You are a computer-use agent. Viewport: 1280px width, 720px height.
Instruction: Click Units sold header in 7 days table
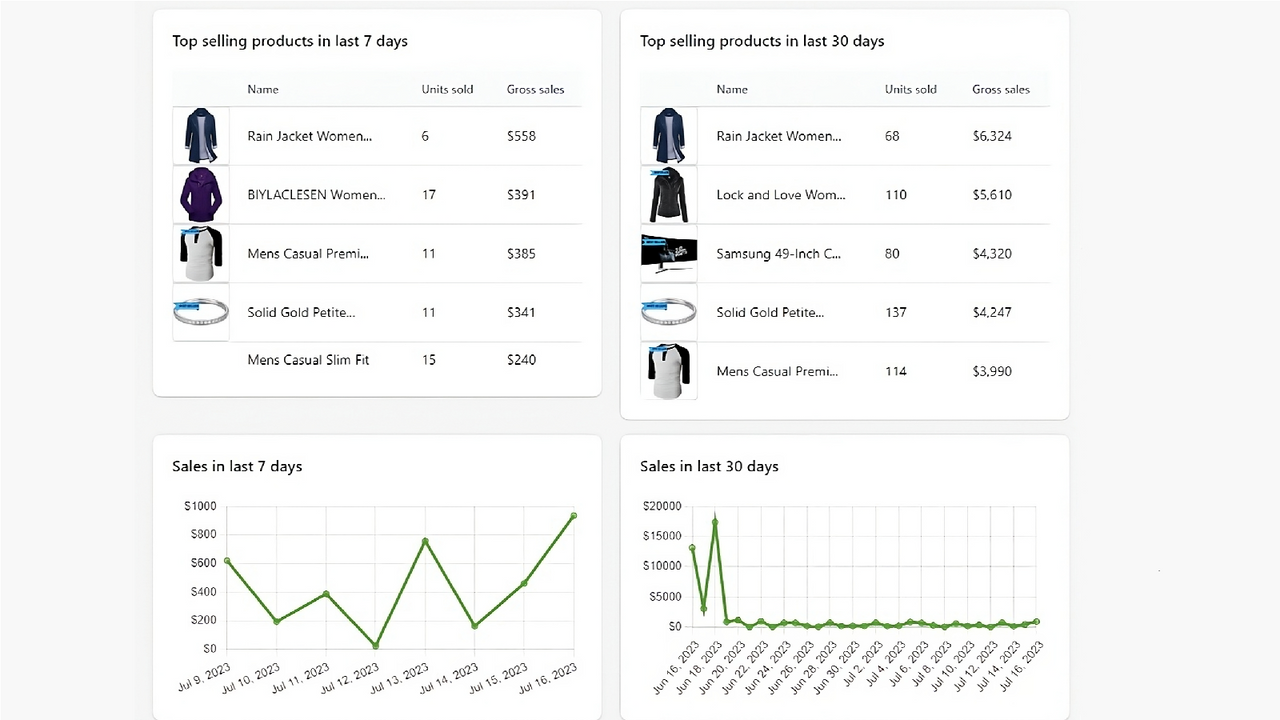(447, 89)
